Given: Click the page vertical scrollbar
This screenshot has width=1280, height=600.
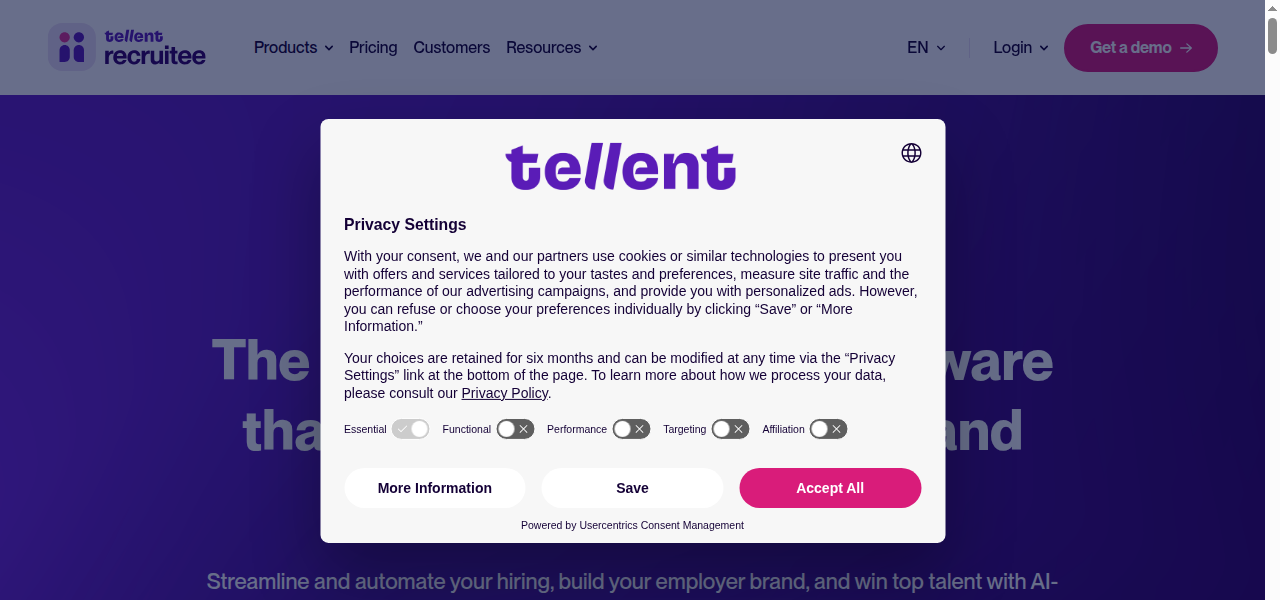Looking at the screenshot, I should pos(1272,300).
